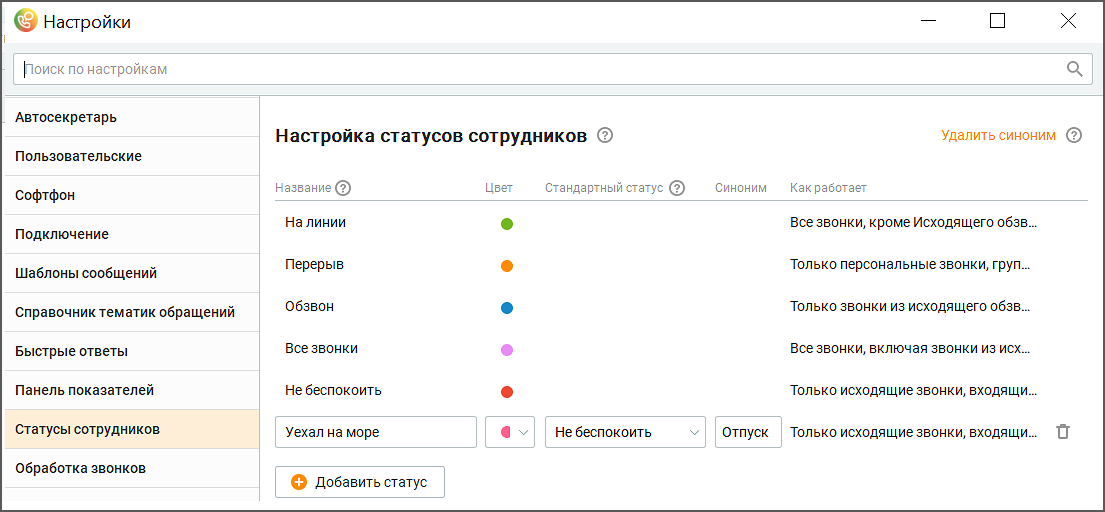Open Справочник тематик обращений section
This screenshot has height=512, width=1105.
[132, 312]
